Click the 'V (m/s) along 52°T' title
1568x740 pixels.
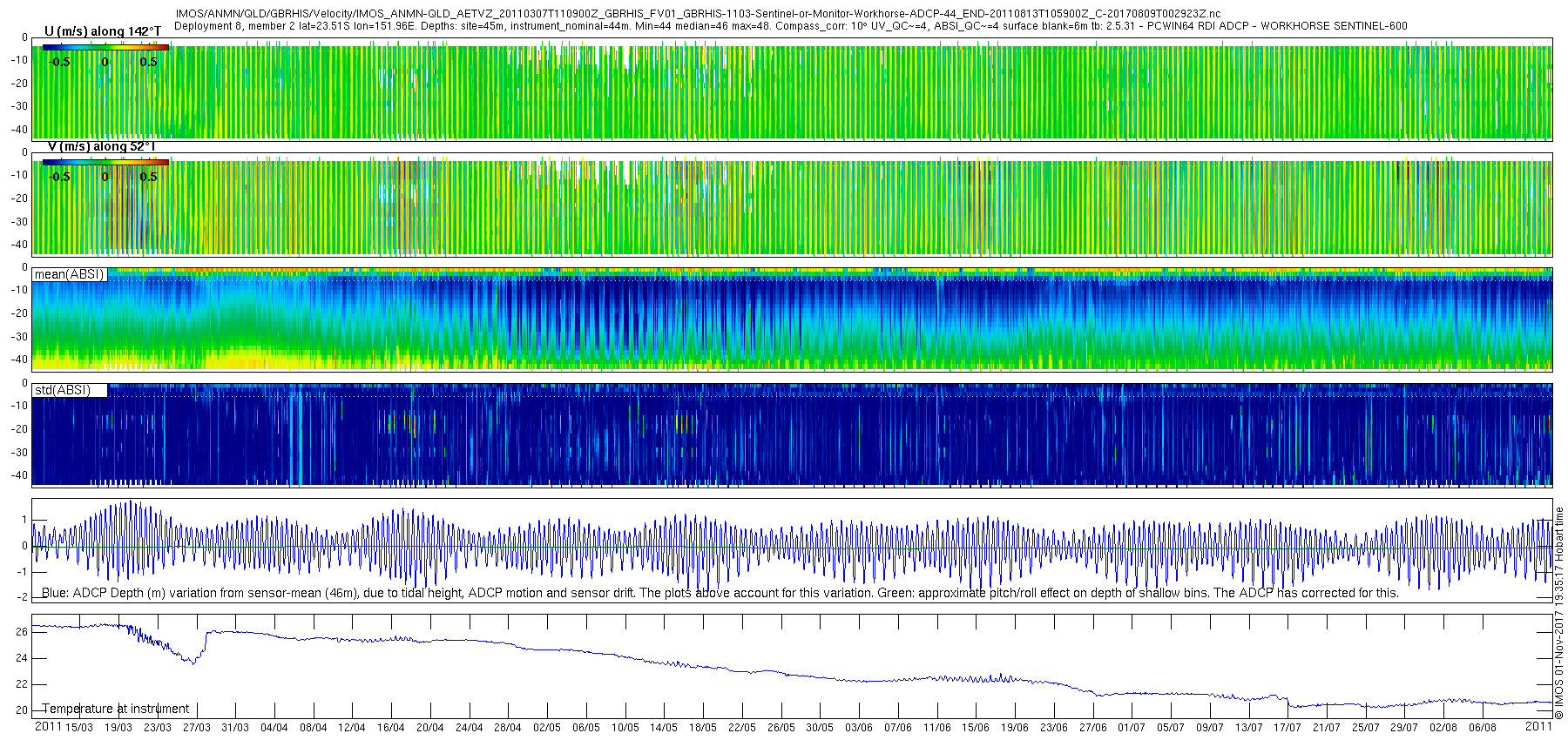[x=101, y=146]
